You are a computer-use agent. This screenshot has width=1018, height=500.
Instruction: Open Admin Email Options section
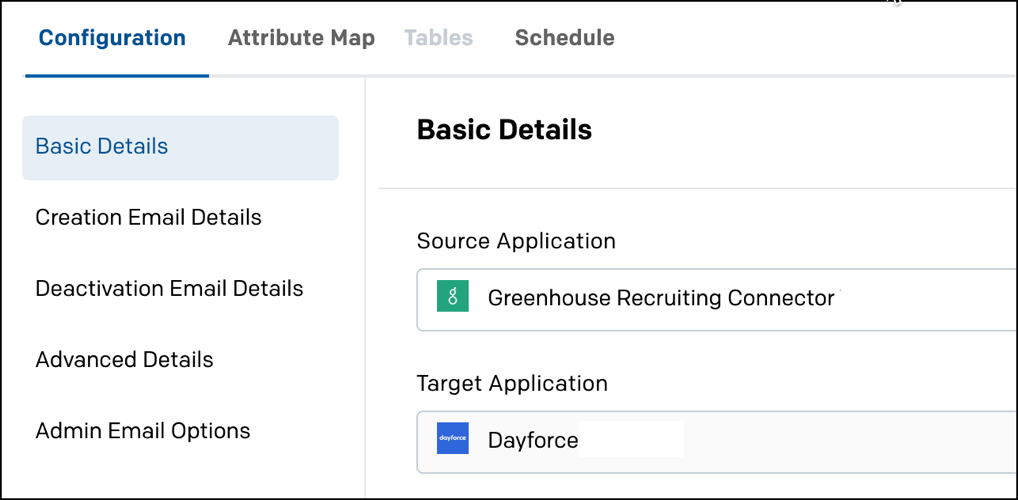pos(142,431)
